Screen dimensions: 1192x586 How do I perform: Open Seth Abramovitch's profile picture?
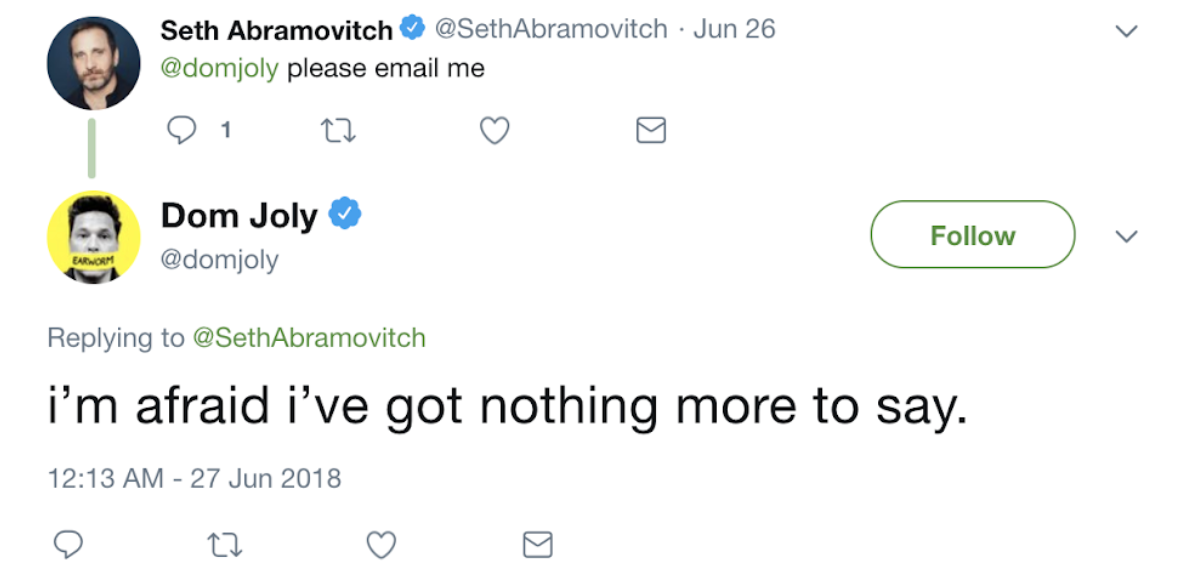[93, 62]
